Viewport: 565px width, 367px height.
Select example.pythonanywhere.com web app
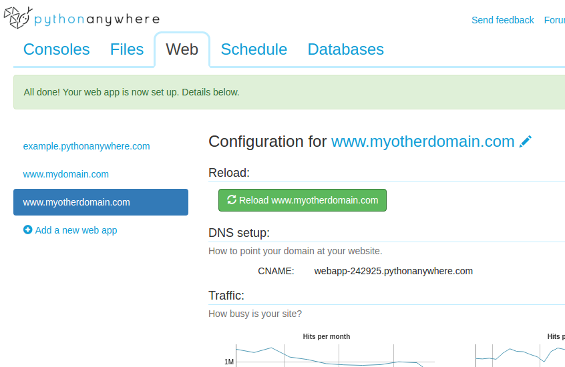point(86,146)
